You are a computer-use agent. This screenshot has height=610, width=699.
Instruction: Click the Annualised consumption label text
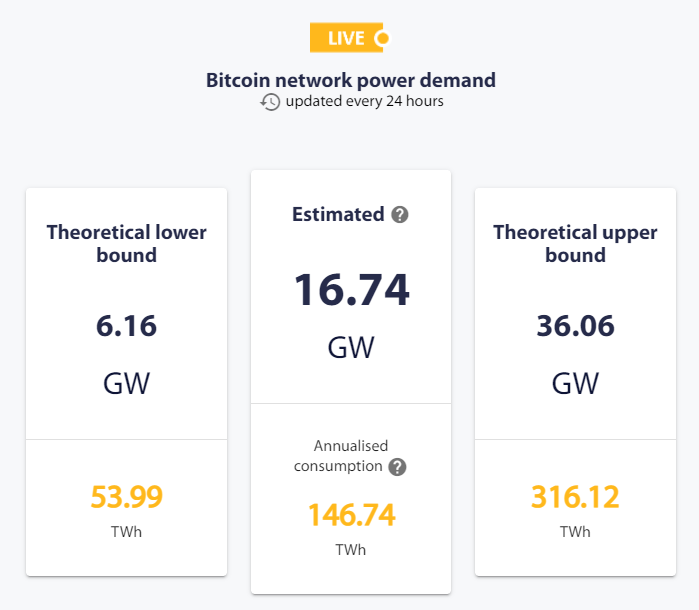point(340,456)
